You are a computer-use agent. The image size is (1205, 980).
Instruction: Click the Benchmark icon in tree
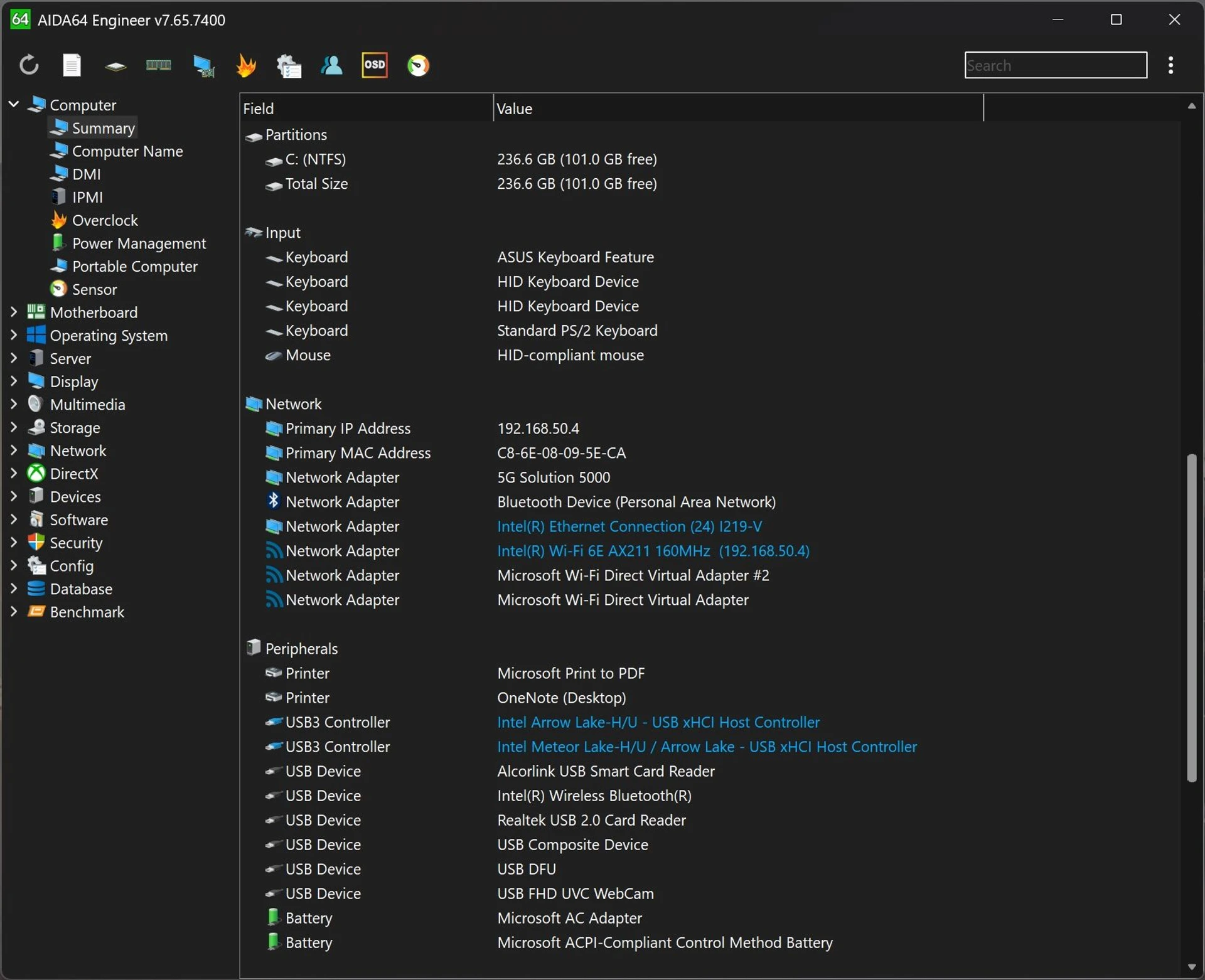click(36, 611)
